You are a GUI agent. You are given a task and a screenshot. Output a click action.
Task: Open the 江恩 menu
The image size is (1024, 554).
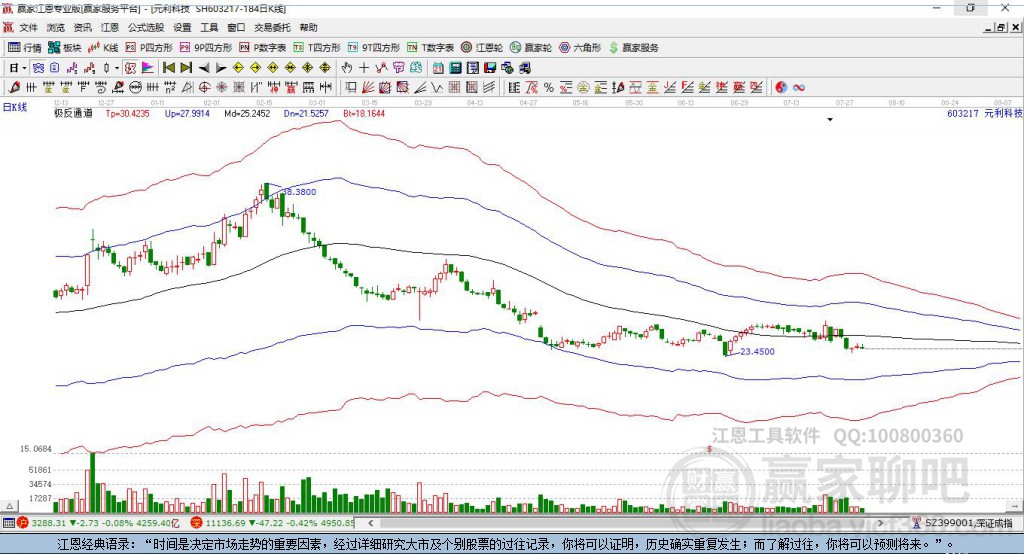click(x=110, y=27)
